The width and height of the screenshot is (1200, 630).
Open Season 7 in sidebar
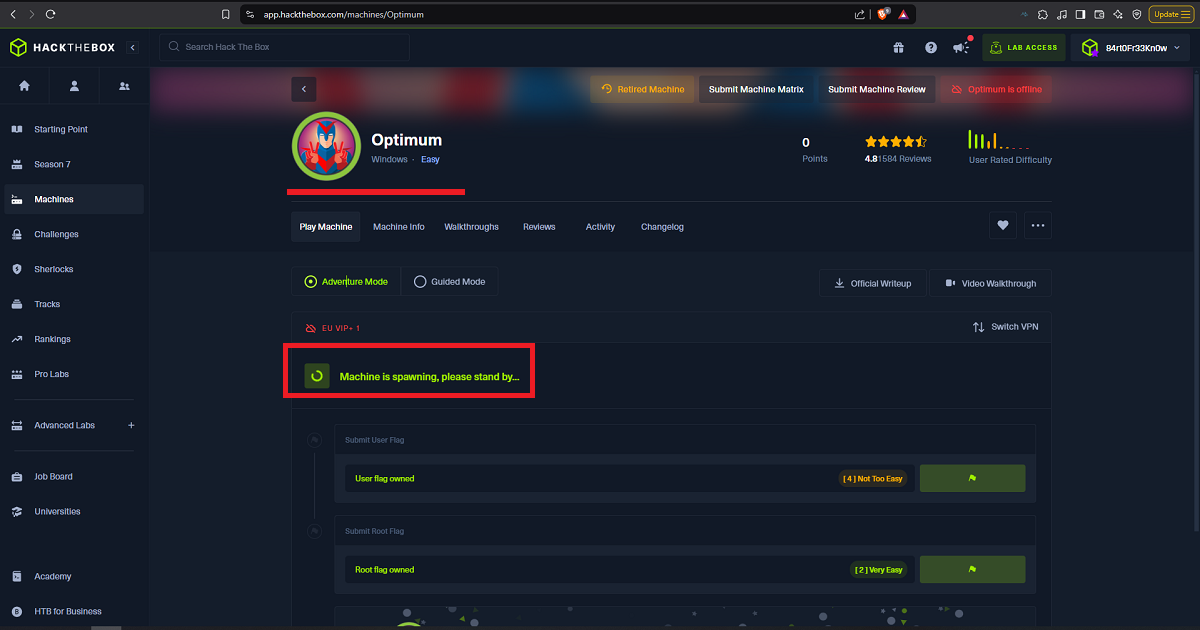[x=74, y=164]
